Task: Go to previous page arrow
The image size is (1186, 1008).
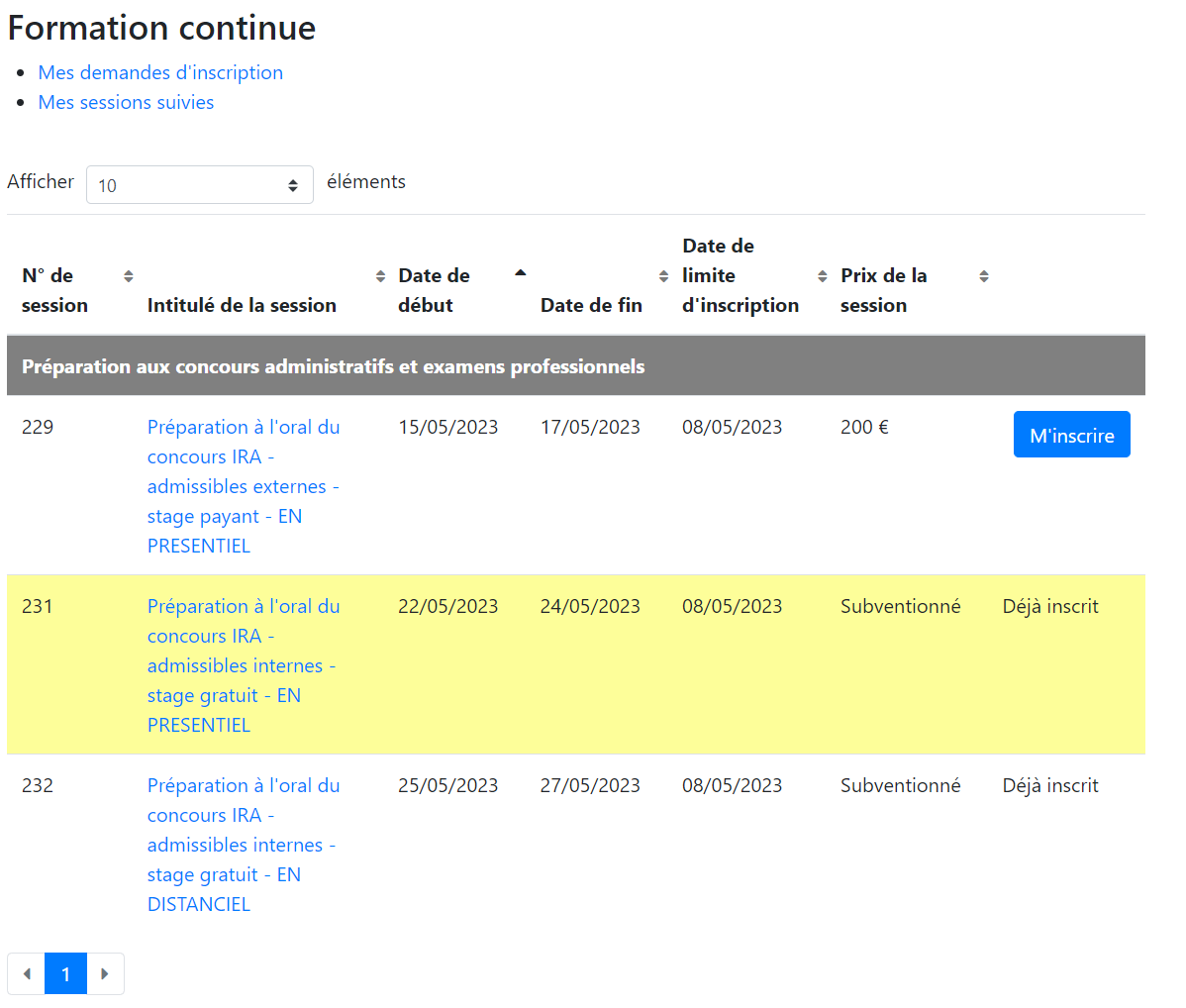Action: point(27,973)
